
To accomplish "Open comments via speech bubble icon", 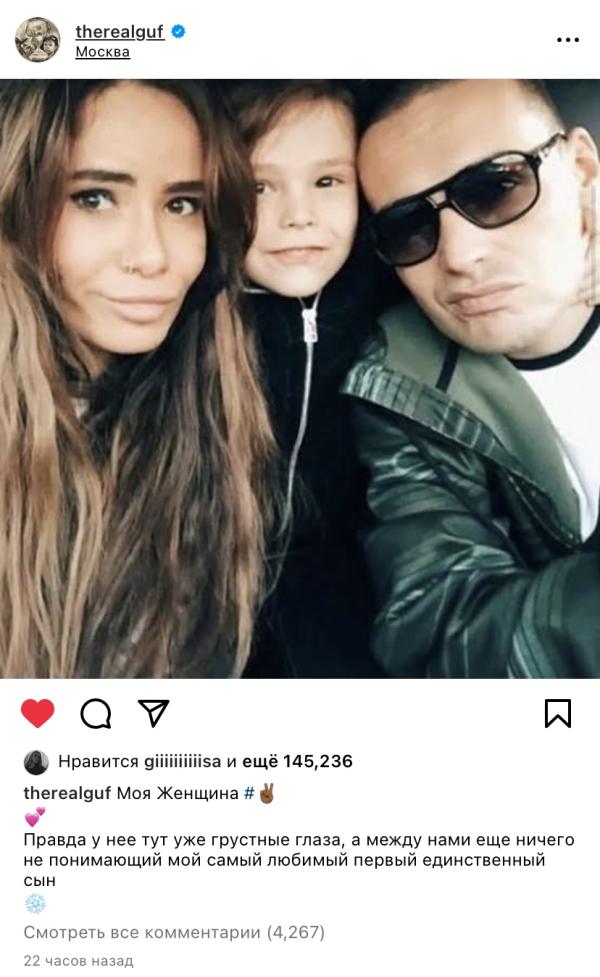I will point(96,713).
